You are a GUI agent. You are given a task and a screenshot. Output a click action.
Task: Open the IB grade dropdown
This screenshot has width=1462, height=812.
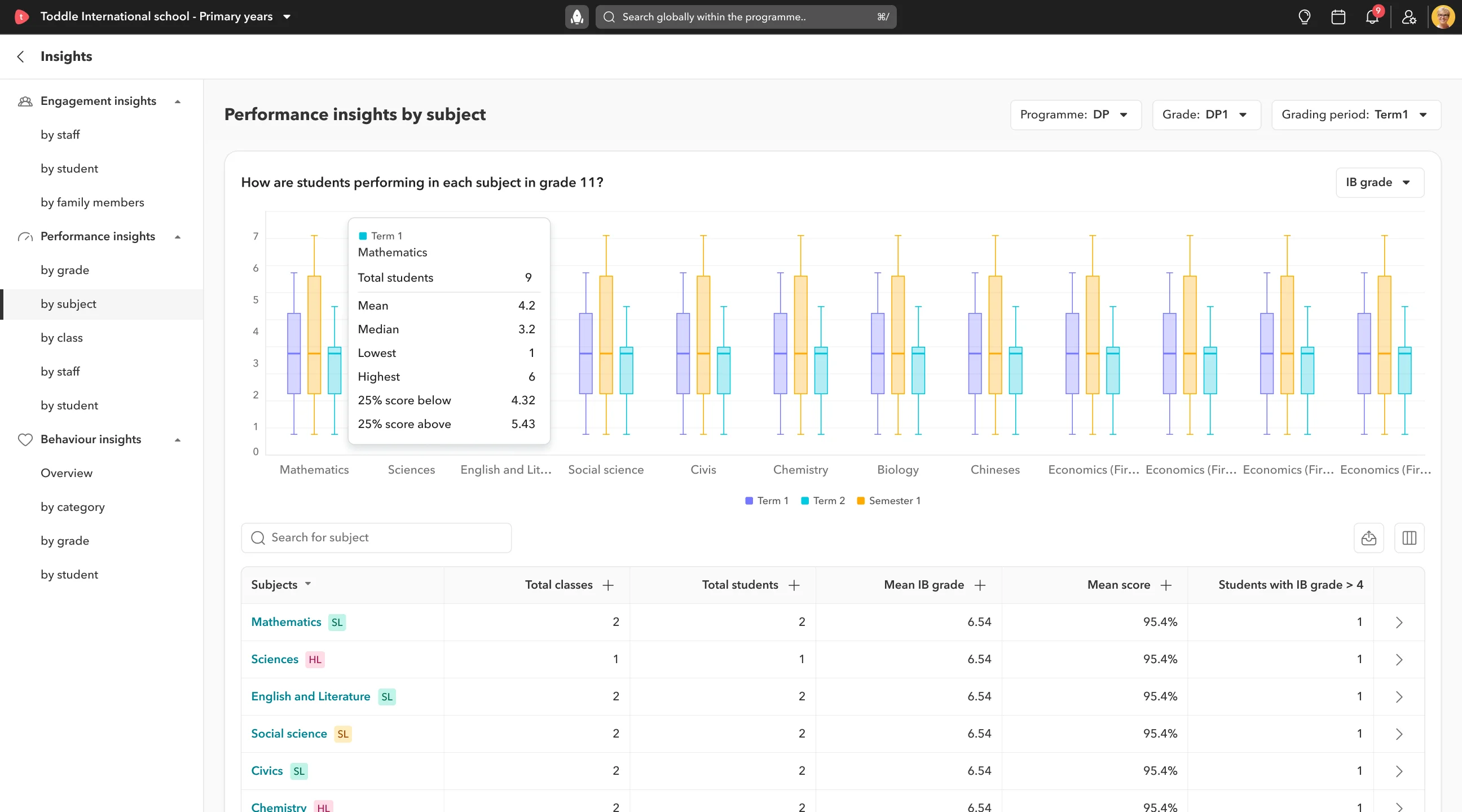[1380, 182]
